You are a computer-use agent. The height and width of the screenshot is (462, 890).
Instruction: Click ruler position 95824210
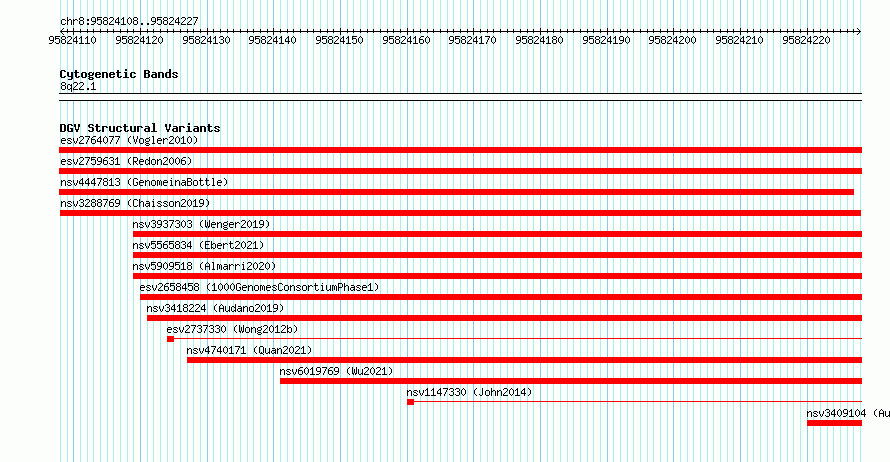coord(740,40)
